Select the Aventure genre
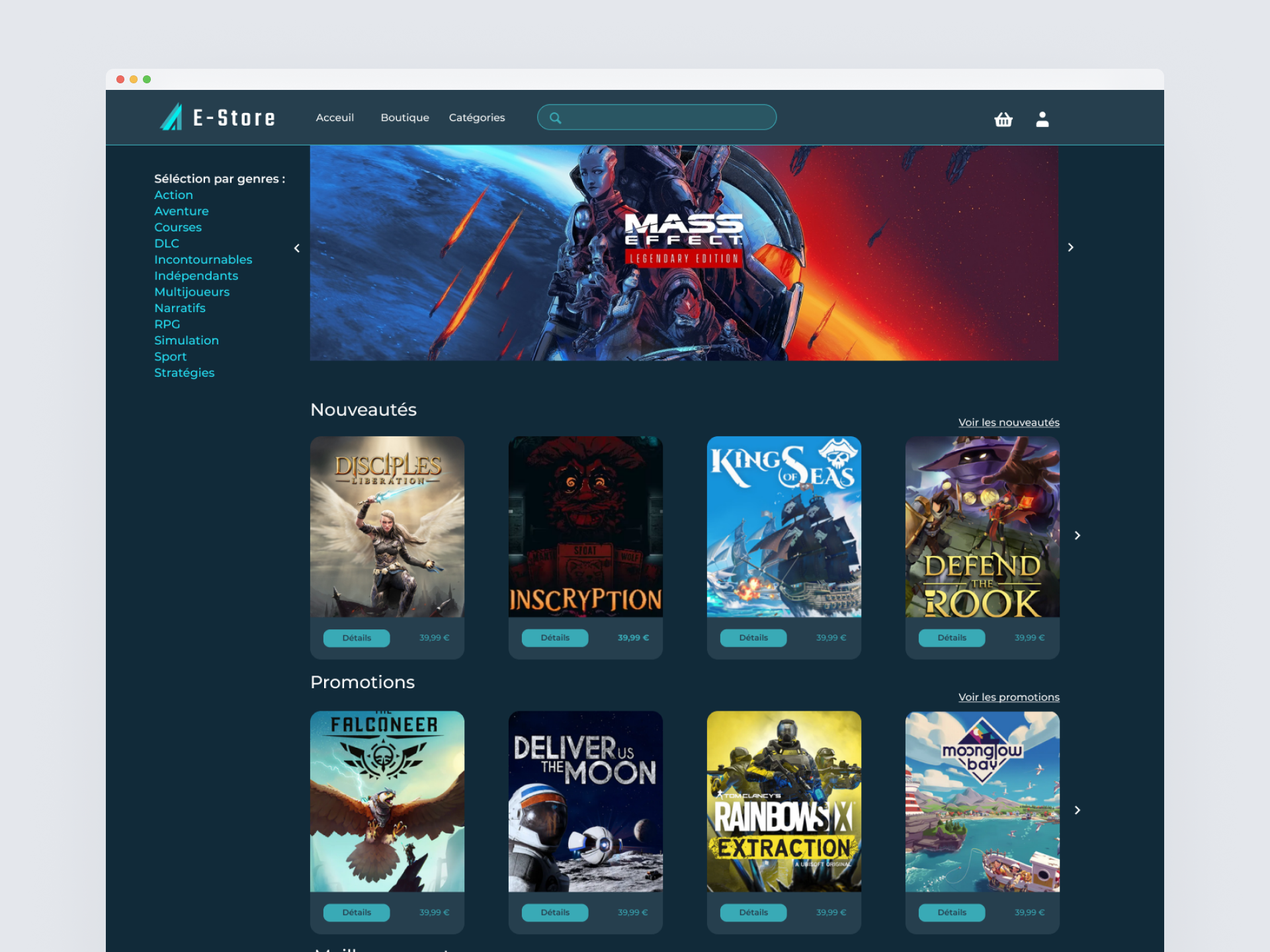The image size is (1270, 952). coord(181,211)
